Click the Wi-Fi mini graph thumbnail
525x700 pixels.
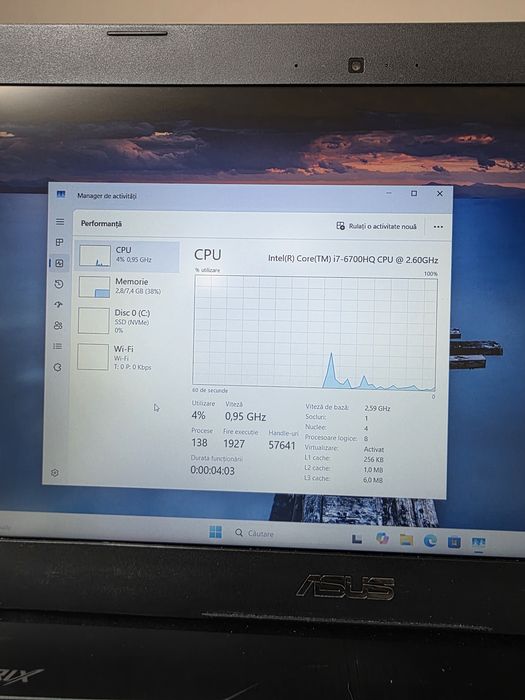[93, 357]
